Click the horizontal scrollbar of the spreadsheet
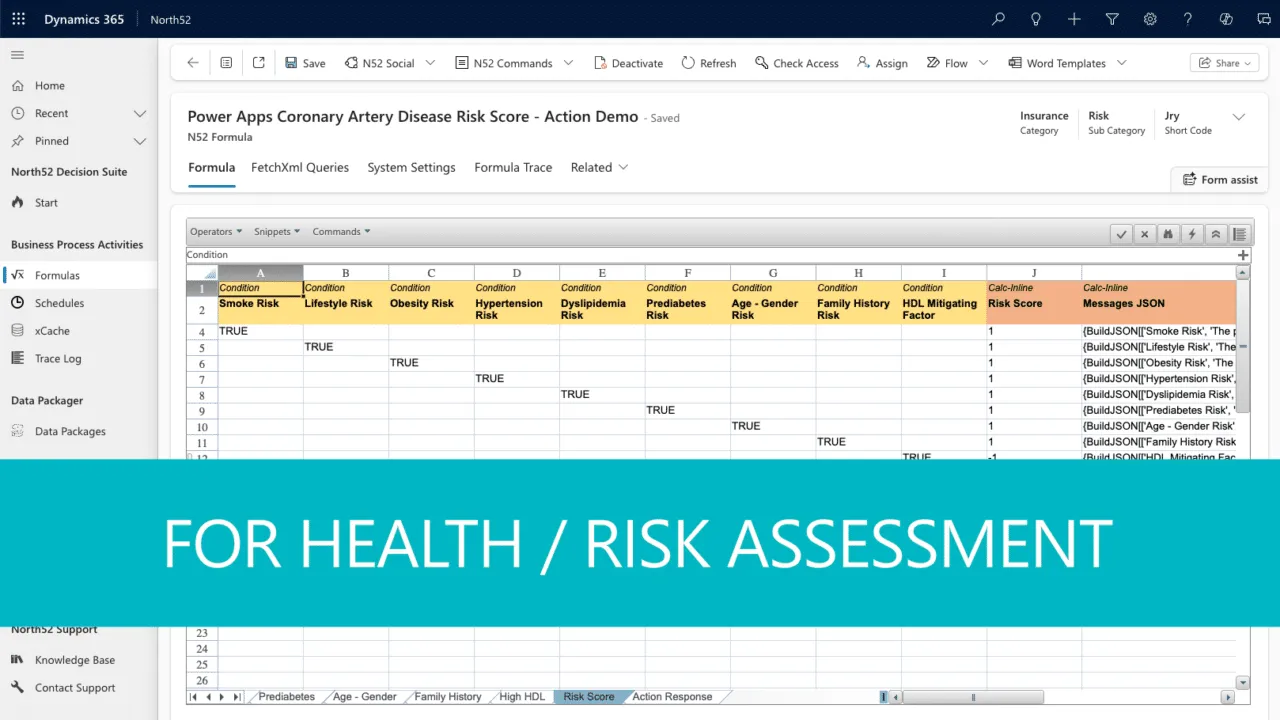Screen dimensions: 1280x720 pyautogui.click(x=973, y=697)
